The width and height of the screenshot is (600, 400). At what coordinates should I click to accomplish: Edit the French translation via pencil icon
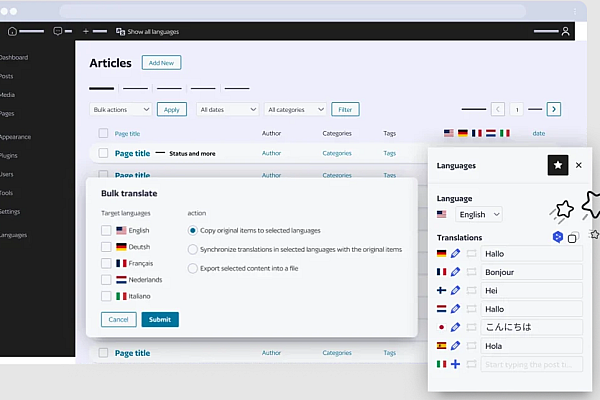tap(456, 272)
